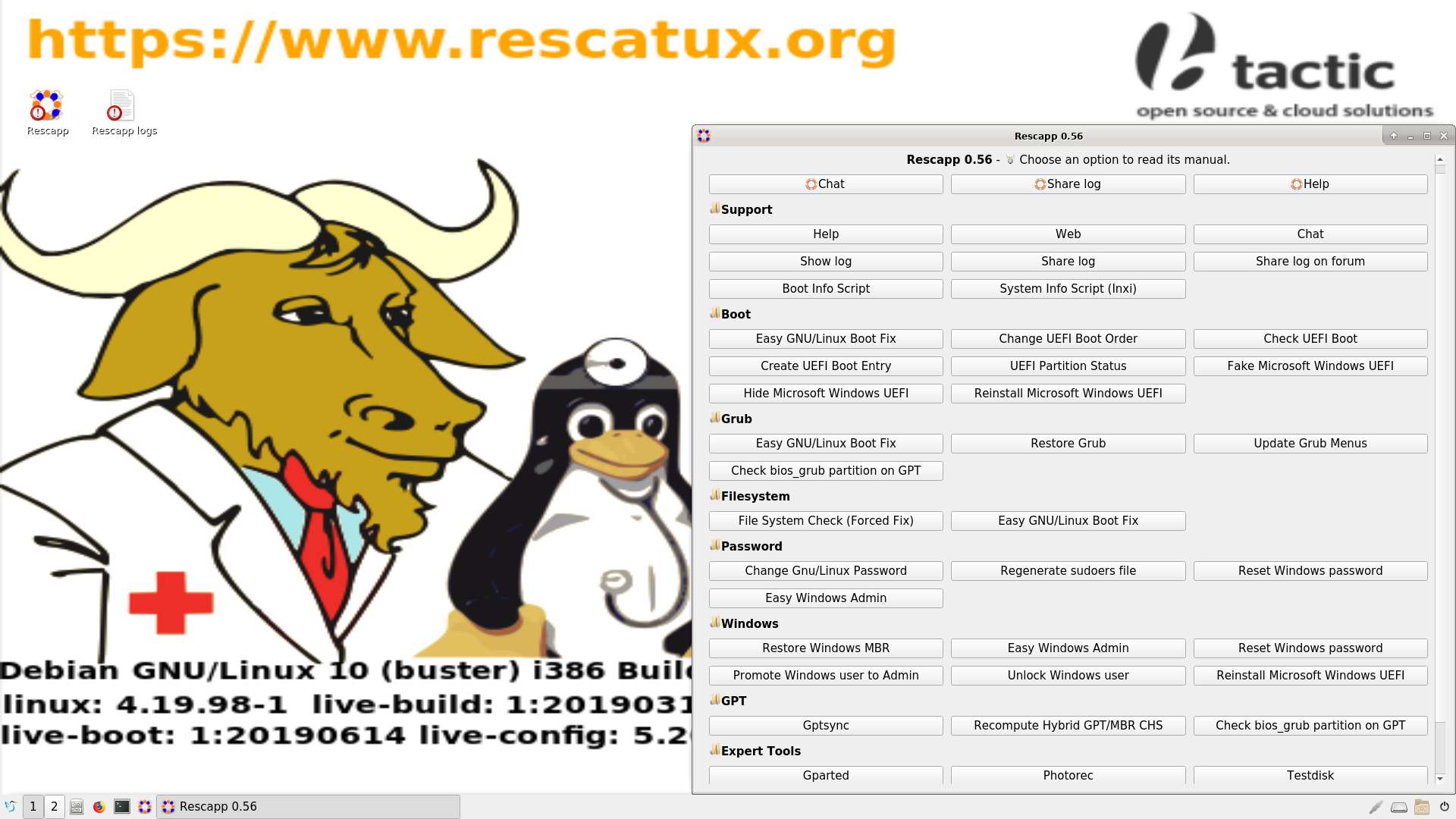Screen dimensions: 1456x819
Task: Click Reset Windows password button
Action: point(1310,570)
